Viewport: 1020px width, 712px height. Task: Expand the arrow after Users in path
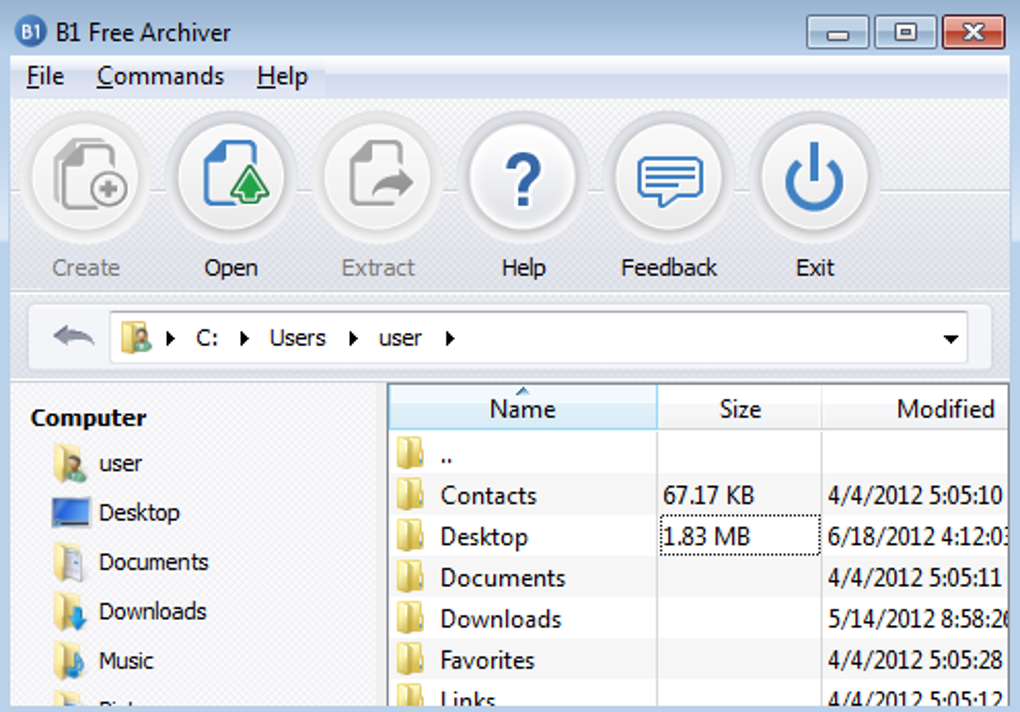[x=353, y=338]
